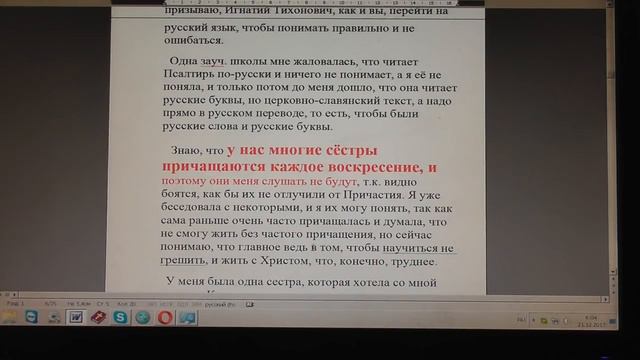Open the volume tray icon
Viewport: 640px width, 360px height.
pos(566,321)
